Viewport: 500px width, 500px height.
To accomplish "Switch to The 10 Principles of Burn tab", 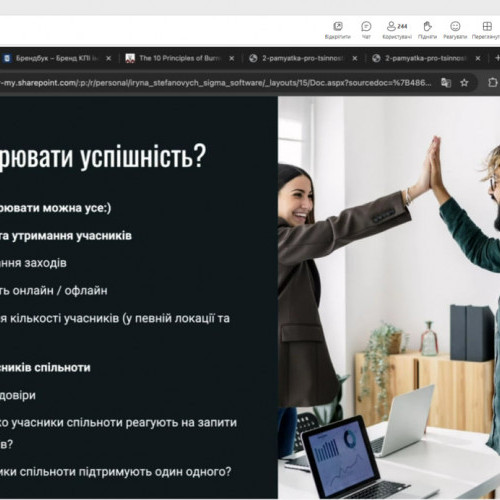I will coord(180,58).
